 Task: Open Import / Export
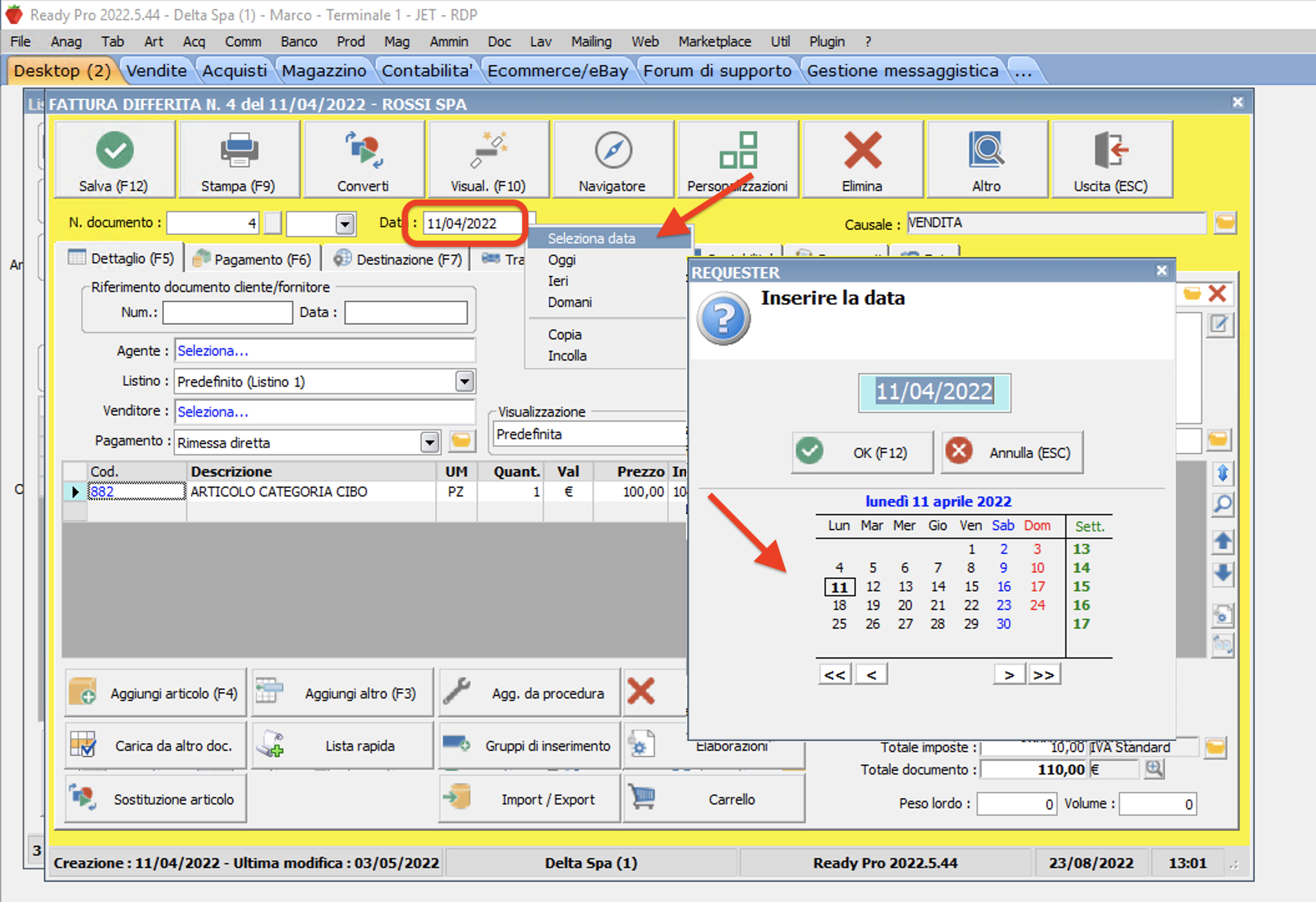530,799
